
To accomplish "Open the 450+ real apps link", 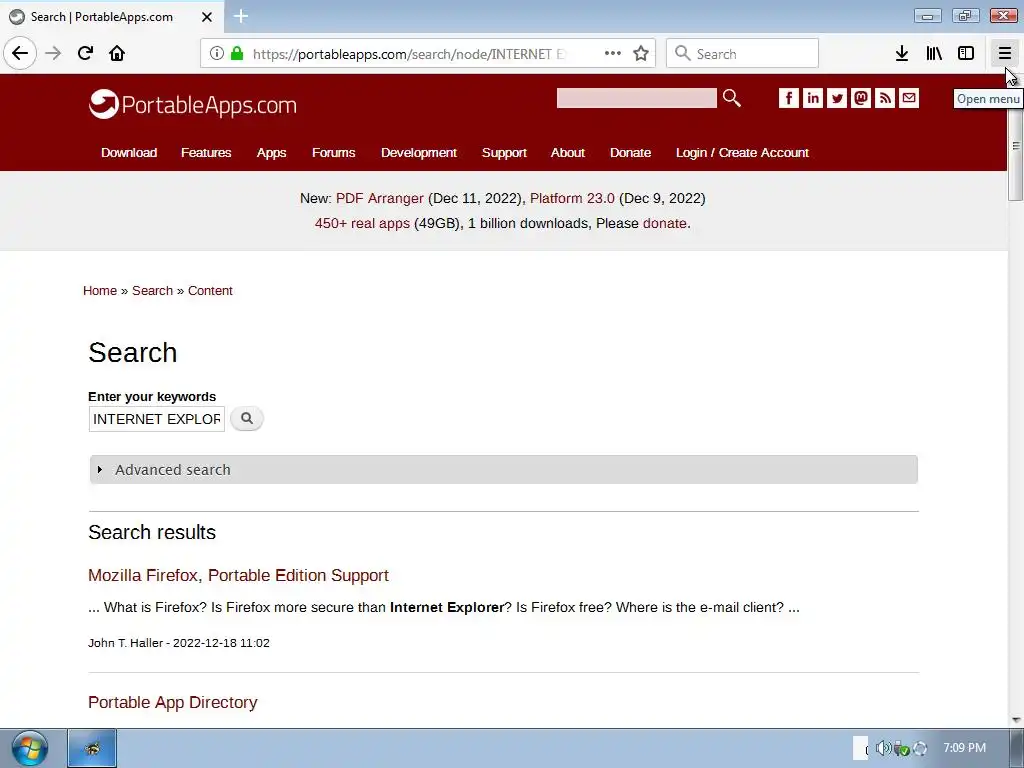I will tap(362, 223).
